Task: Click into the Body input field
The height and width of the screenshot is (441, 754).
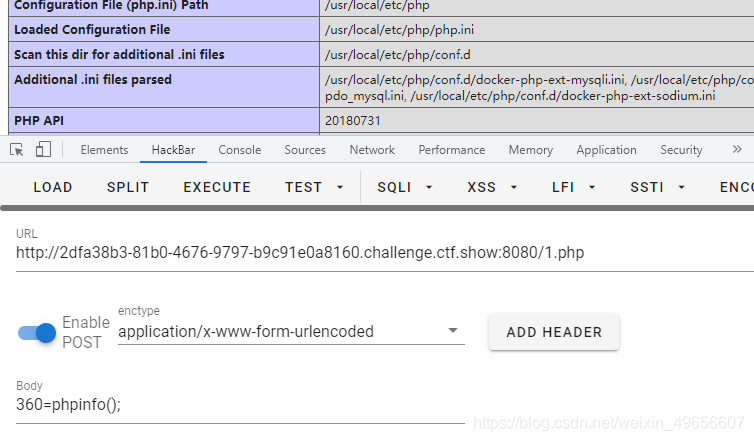Action: pos(240,404)
